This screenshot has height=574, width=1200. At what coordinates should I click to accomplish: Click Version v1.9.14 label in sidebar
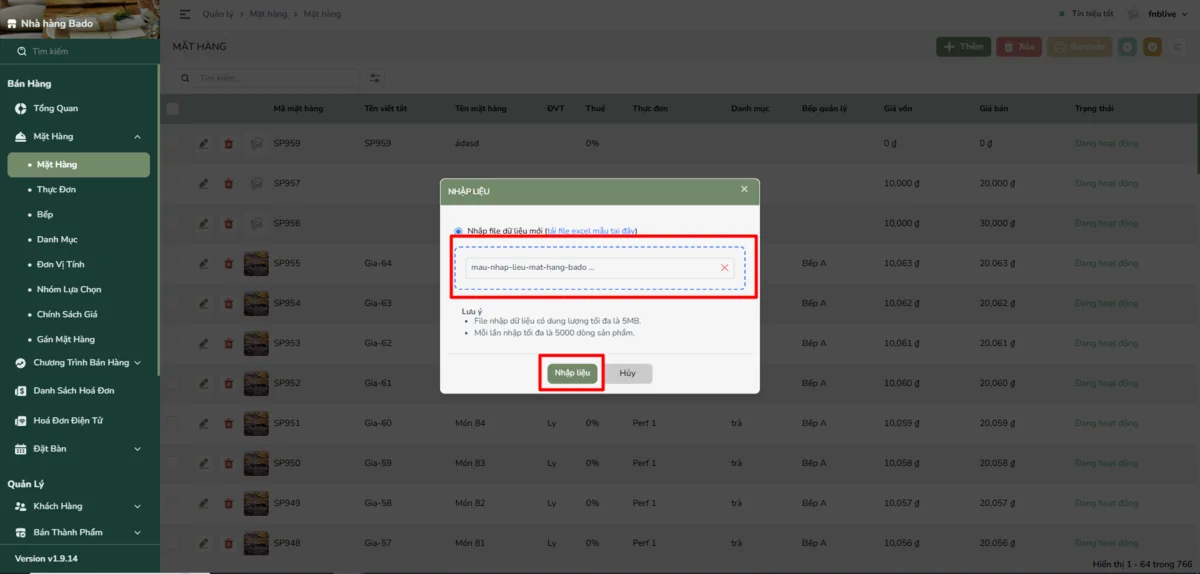[46, 559]
